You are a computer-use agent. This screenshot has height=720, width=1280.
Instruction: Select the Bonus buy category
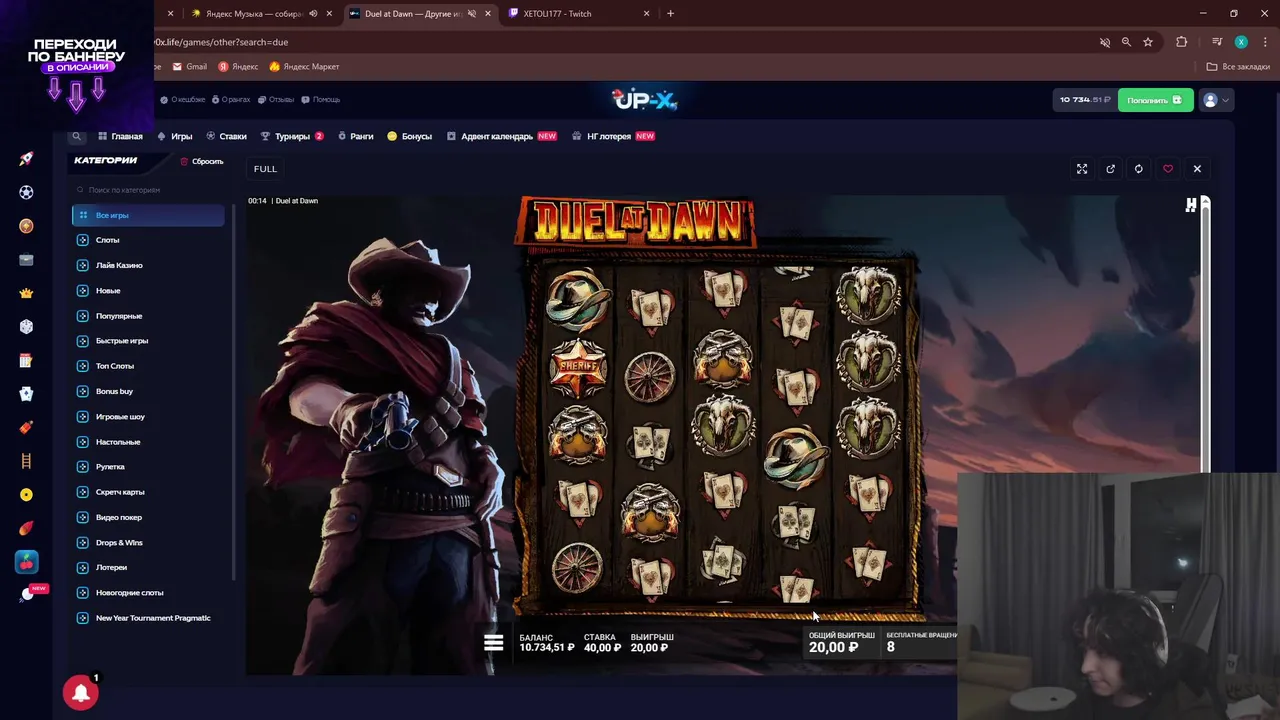[148, 391]
